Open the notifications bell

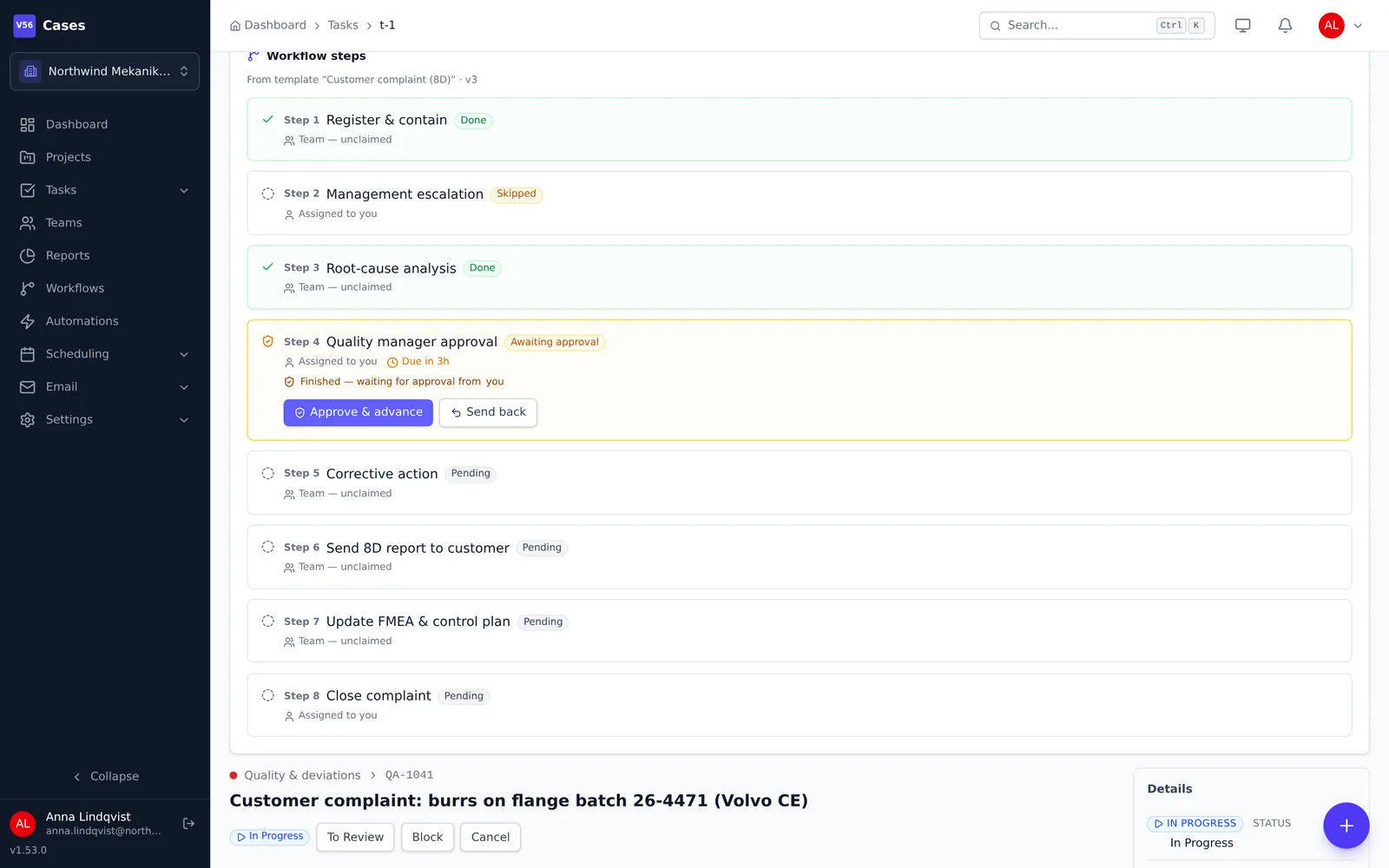(1285, 25)
